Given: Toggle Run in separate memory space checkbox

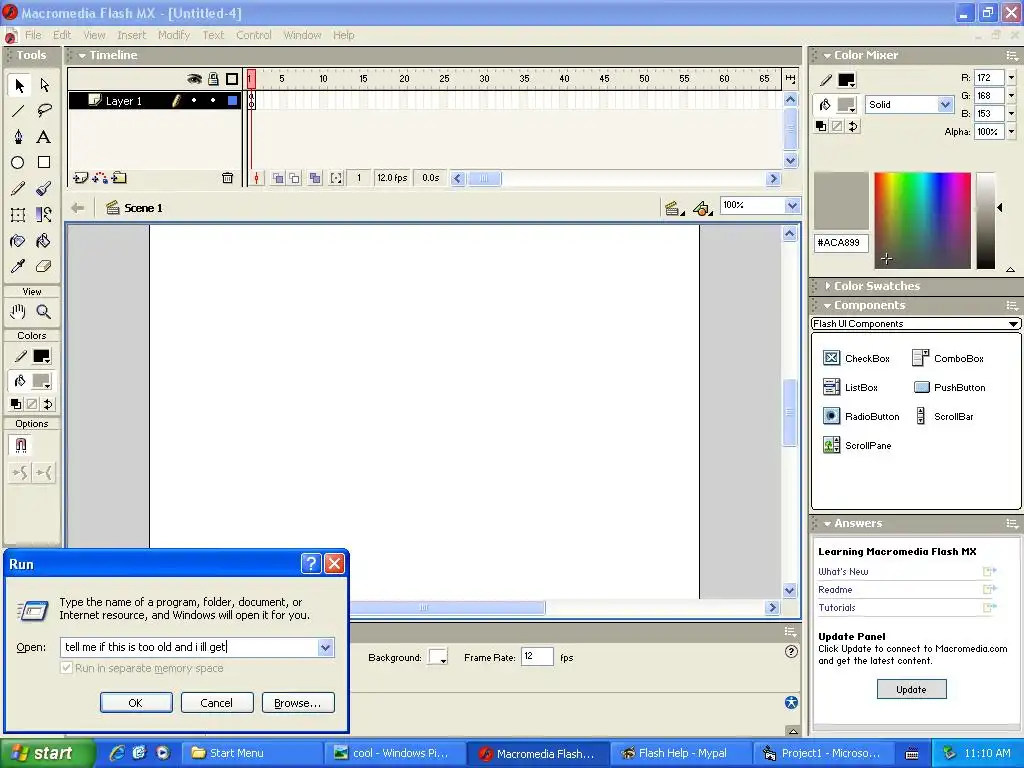Looking at the screenshot, I should click(x=66, y=668).
